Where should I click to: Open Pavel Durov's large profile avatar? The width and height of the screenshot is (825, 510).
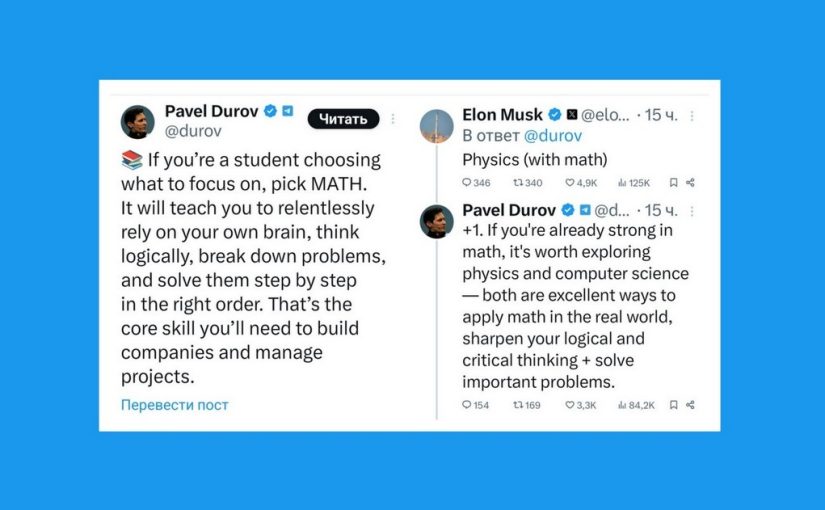[138, 122]
